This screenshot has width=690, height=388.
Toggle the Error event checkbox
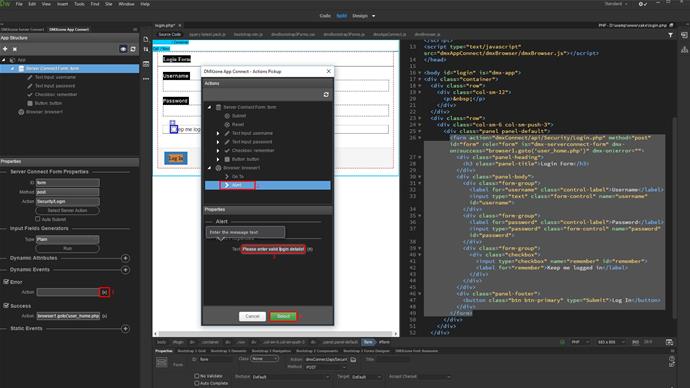[6, 282]
